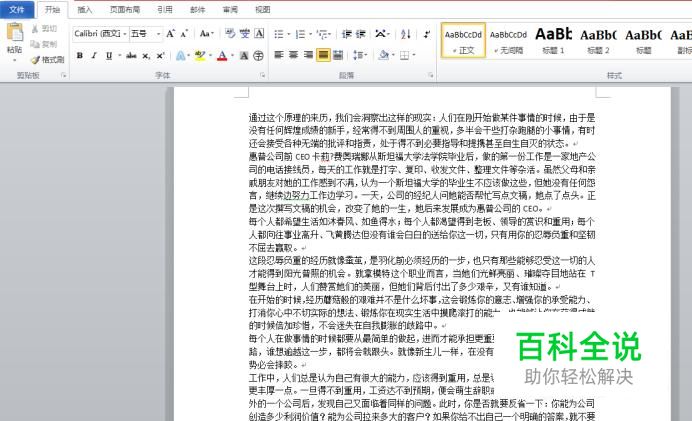Open the Borders dropdown
692x421 pixels.
[x=414, y=55]
